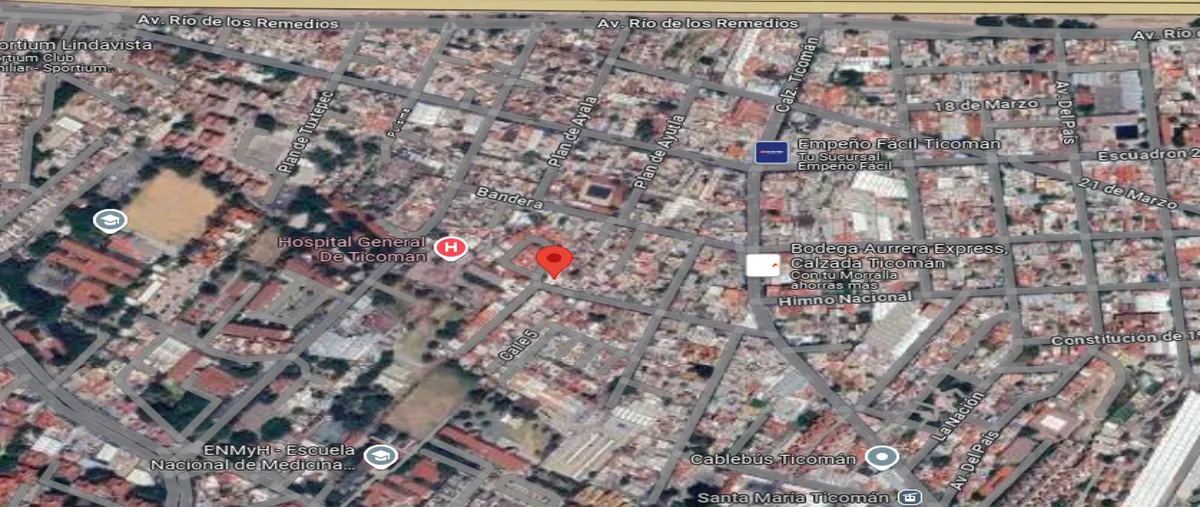The height and width of the screenshot is (507, 1200).
Task: Click the ENMyH - Escuela Nacional de Medicina label
Action: (x=253, y=458)
